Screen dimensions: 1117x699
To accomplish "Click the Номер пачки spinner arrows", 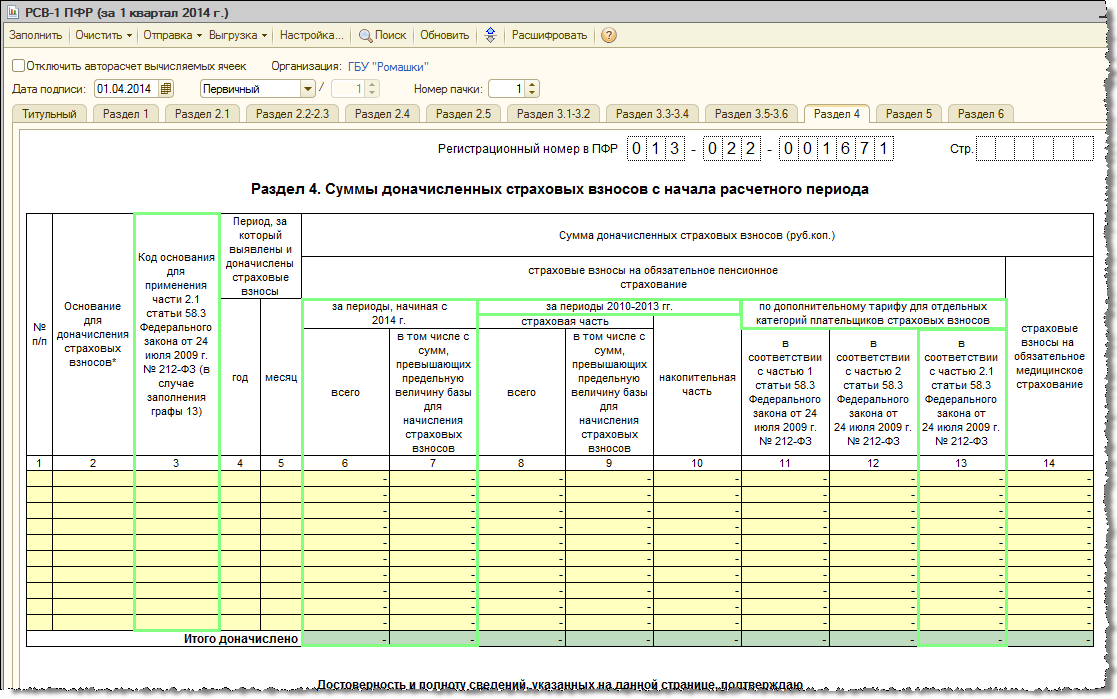I will pyautogui.click(x=531, y=89).
